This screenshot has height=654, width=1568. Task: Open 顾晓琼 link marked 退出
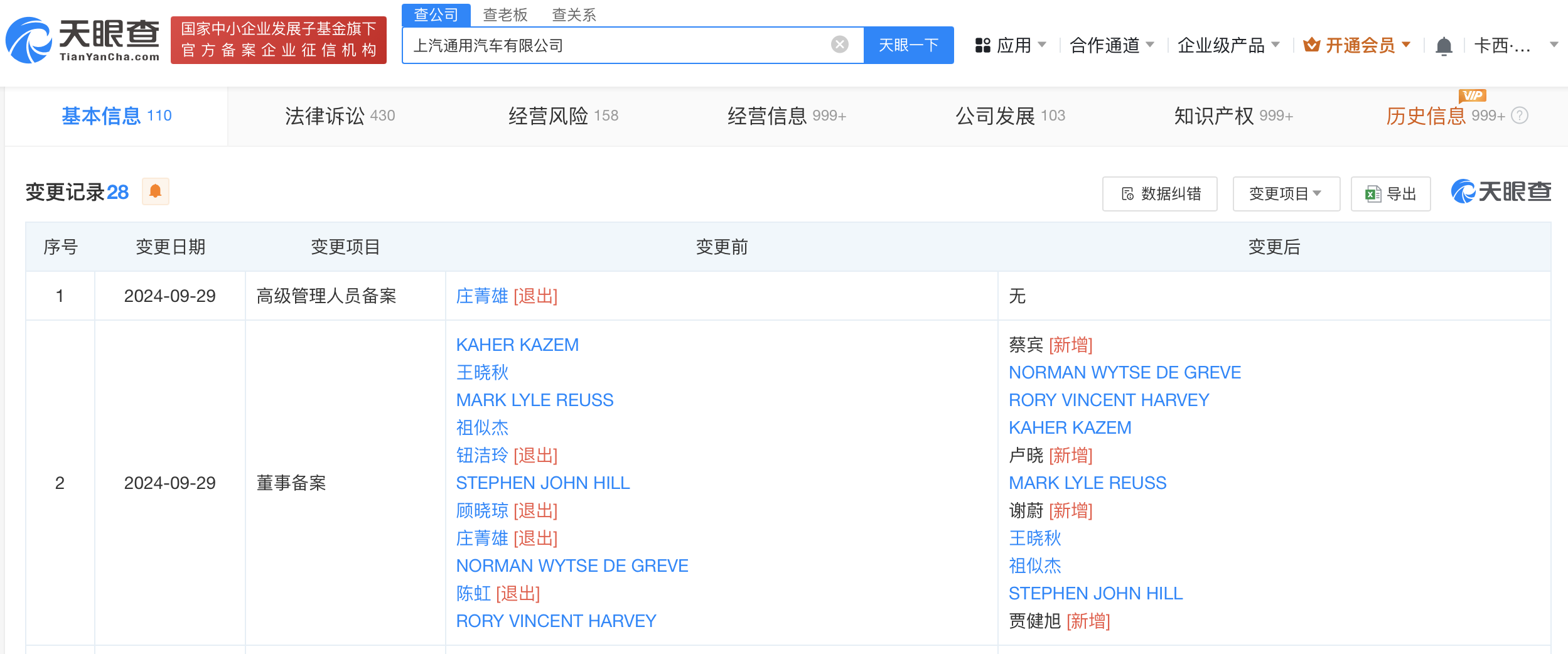click(x=482, y=510)
